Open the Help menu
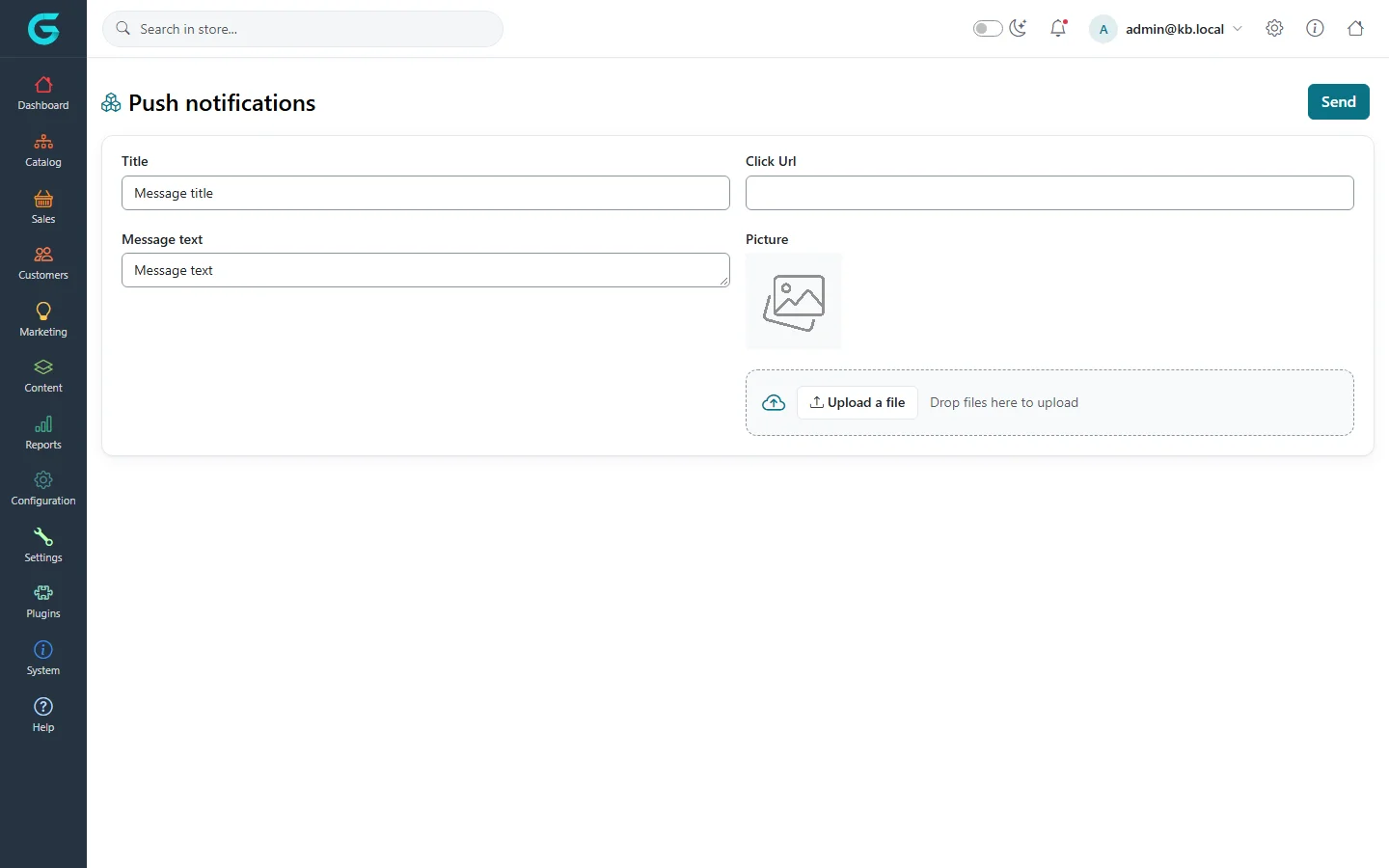The height and width of the screenshot is (868, 1389). click(43, 716)
